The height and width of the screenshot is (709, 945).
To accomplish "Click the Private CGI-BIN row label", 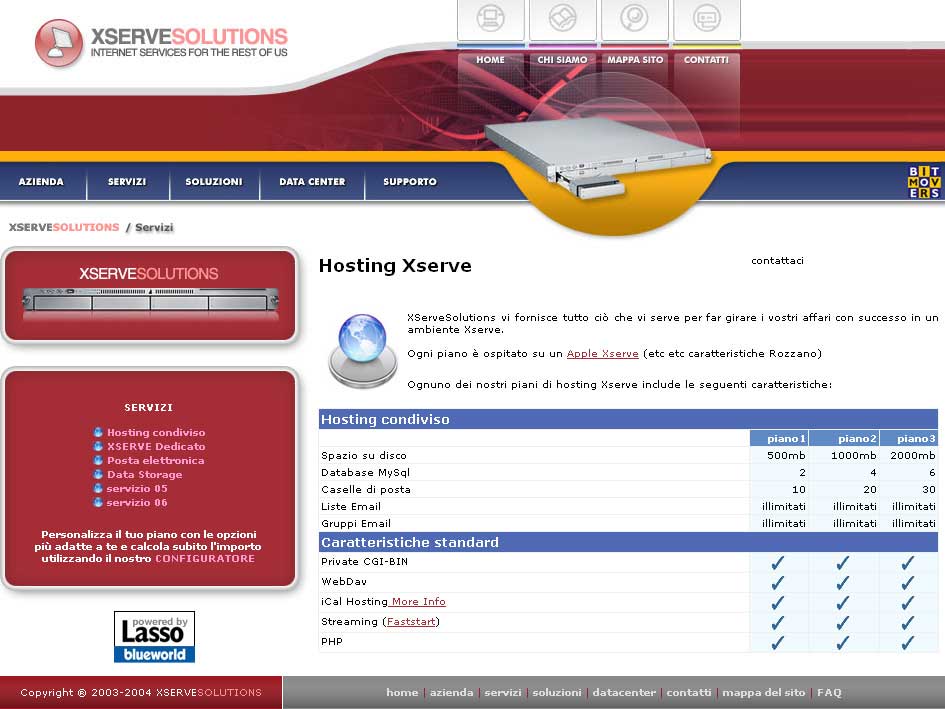I will [365, 561].
